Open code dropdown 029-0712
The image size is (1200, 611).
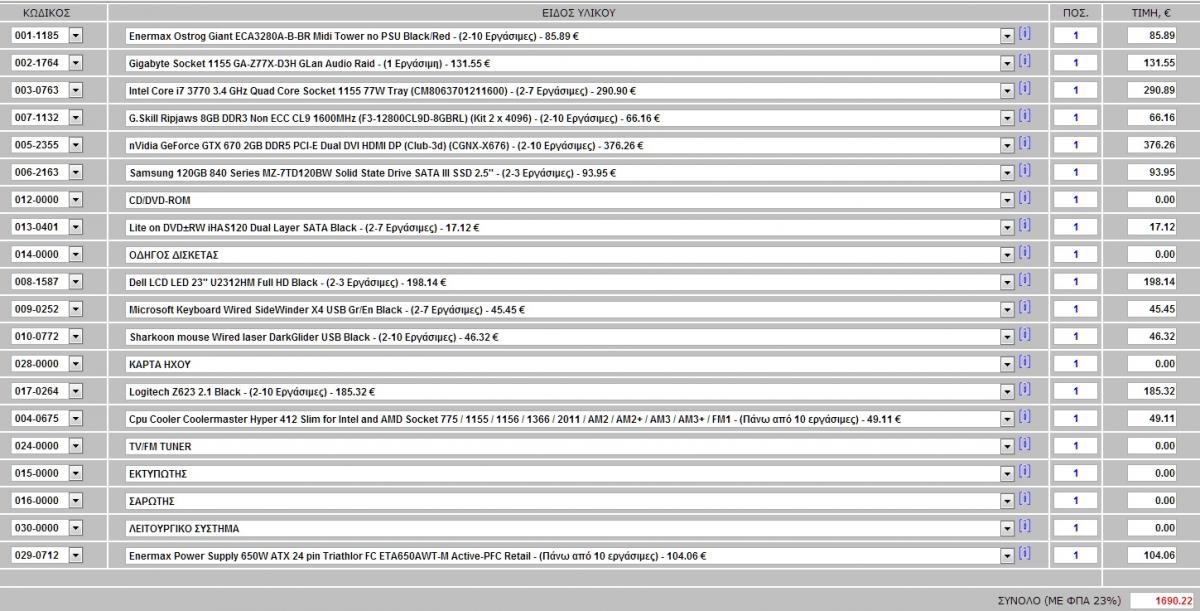(x=76, y=555)
